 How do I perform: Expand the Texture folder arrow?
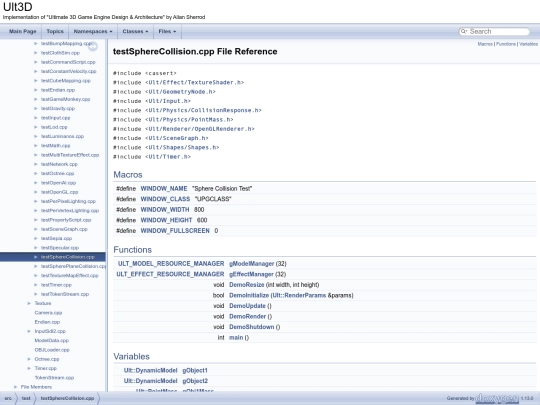click(29, 303)
